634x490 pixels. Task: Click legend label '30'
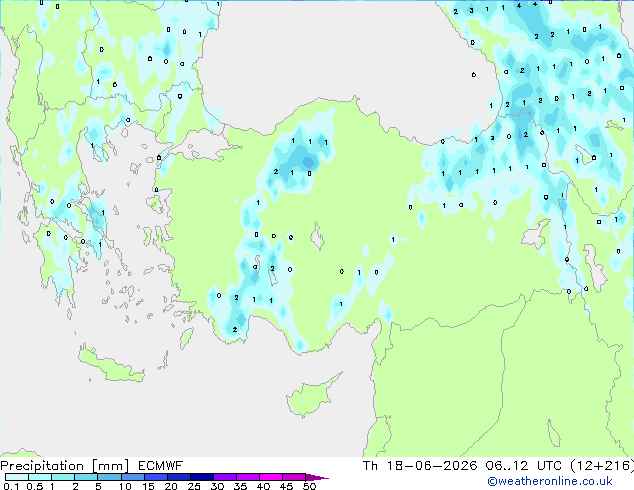point(217,486)
